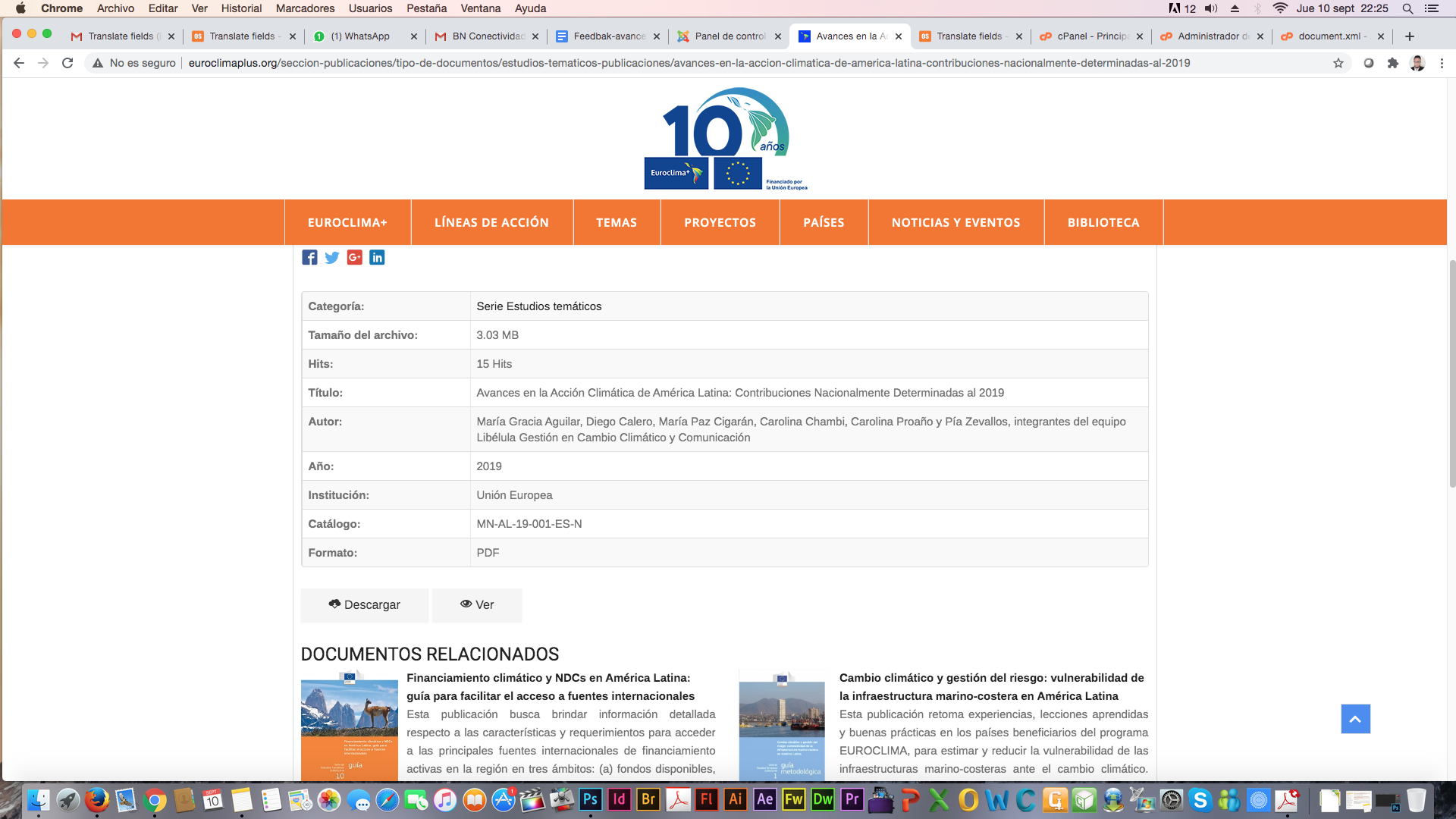Open Spotlight search in menu bar
This screenshot has width=1456, height=819.
pyautogui.click(x=1407, y=8)
